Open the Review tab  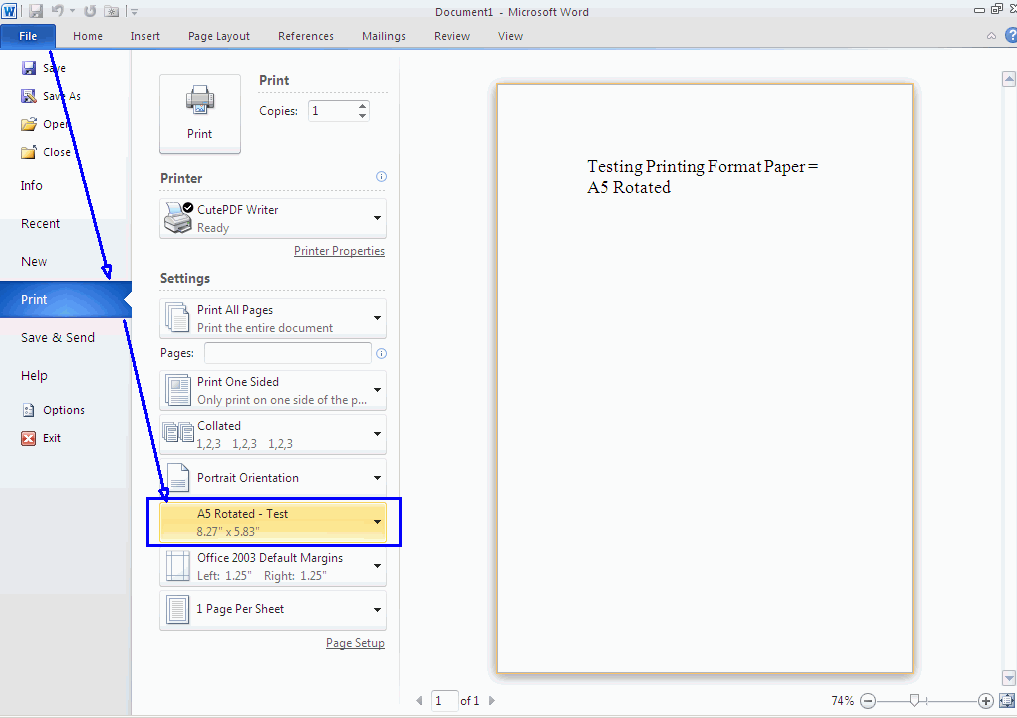(451, 35)
